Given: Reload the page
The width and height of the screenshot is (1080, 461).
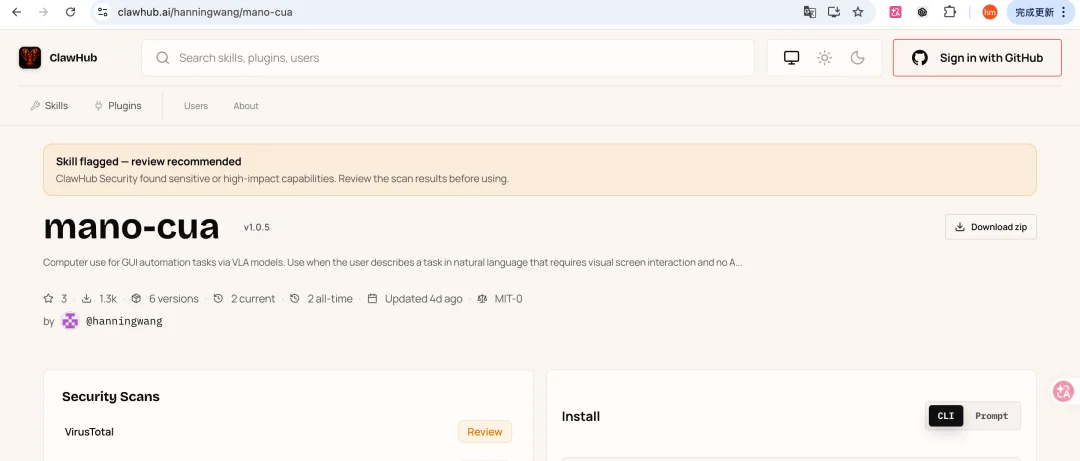Looking at the screenshot, I should [x=70, y=12].
